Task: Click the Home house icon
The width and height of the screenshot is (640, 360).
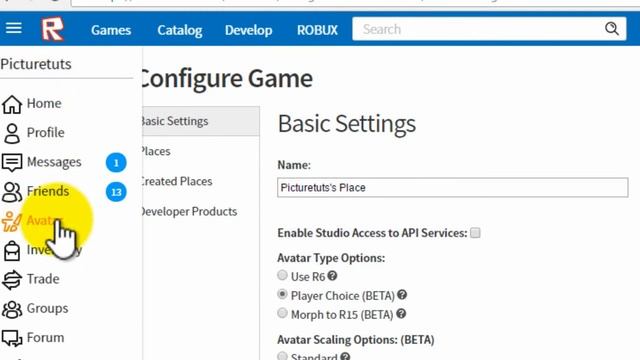Action: pyautogui.click(x=12, y=104)
